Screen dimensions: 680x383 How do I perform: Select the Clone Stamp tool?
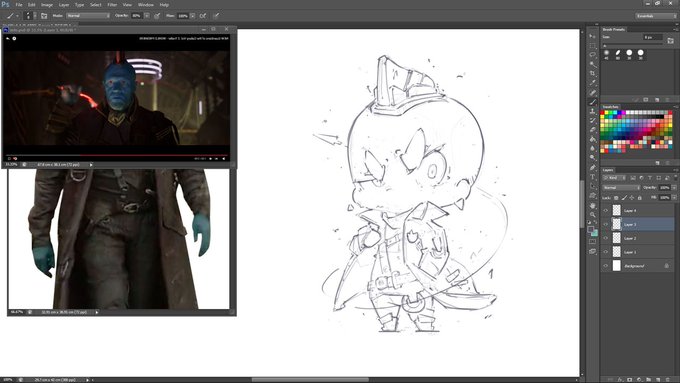point(592,111)
